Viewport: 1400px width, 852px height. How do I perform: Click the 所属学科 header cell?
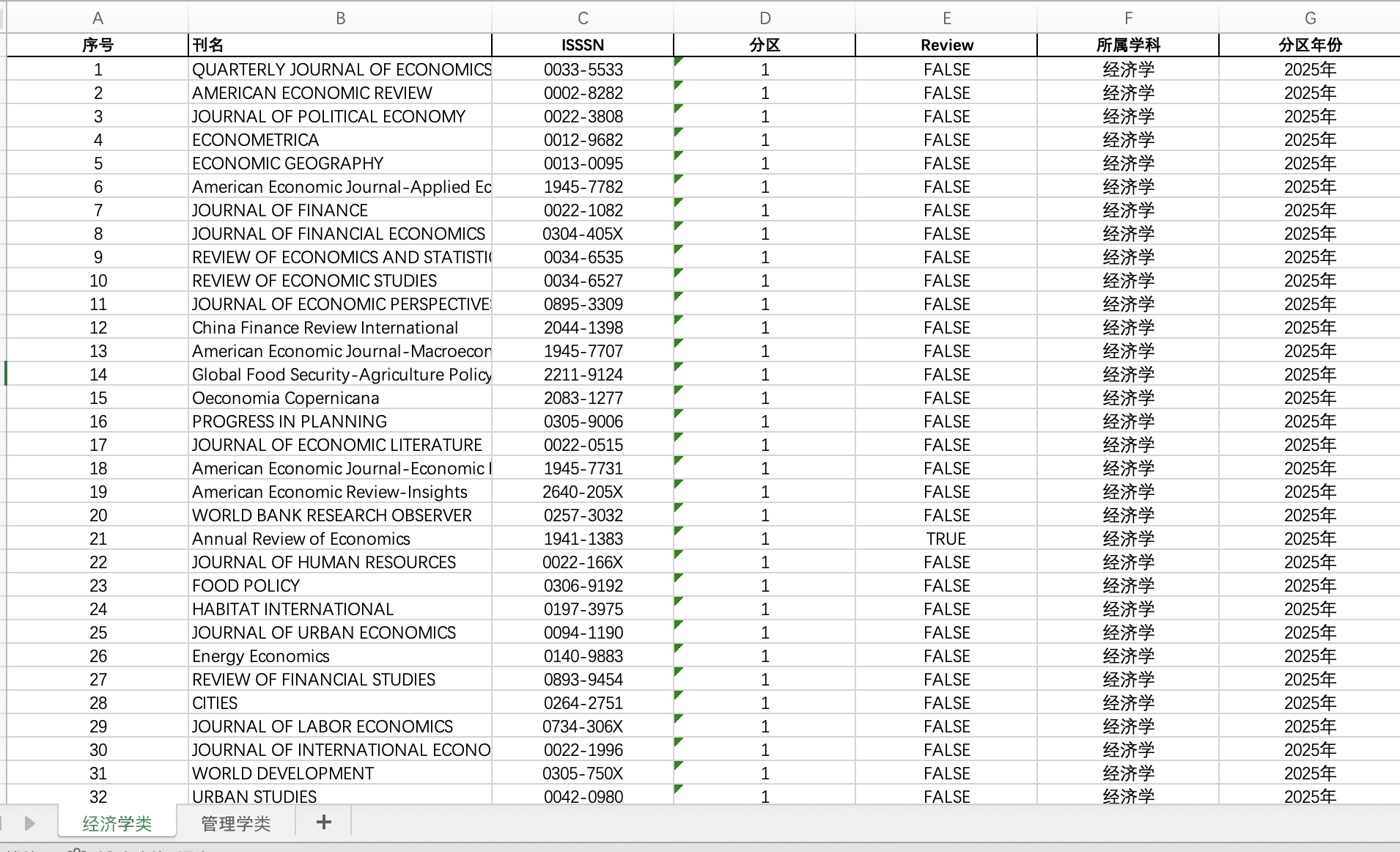click(1128, 45)
